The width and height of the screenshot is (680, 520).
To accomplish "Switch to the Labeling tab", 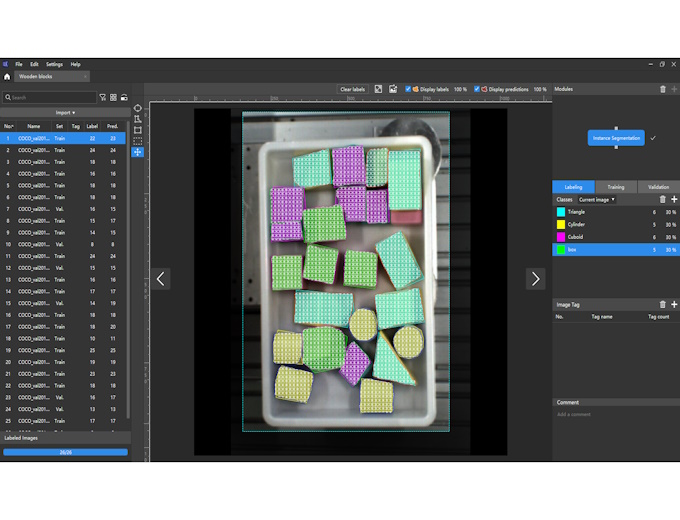I will [x=573, y=187].
